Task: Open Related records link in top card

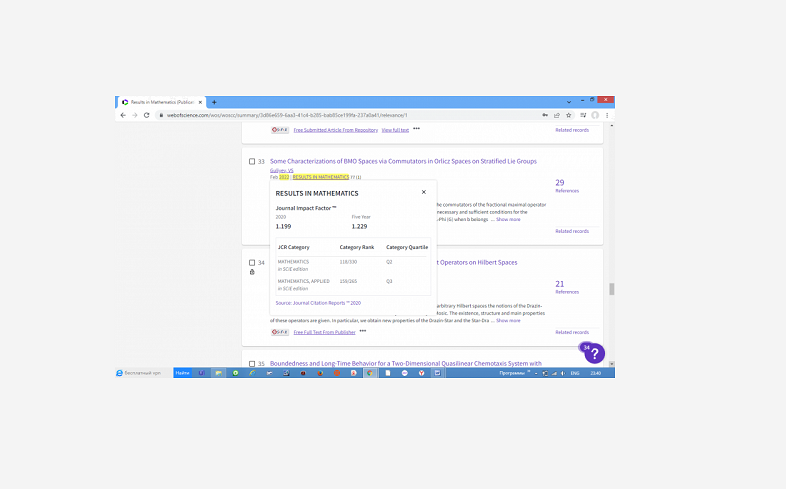Action: point(572,130)
